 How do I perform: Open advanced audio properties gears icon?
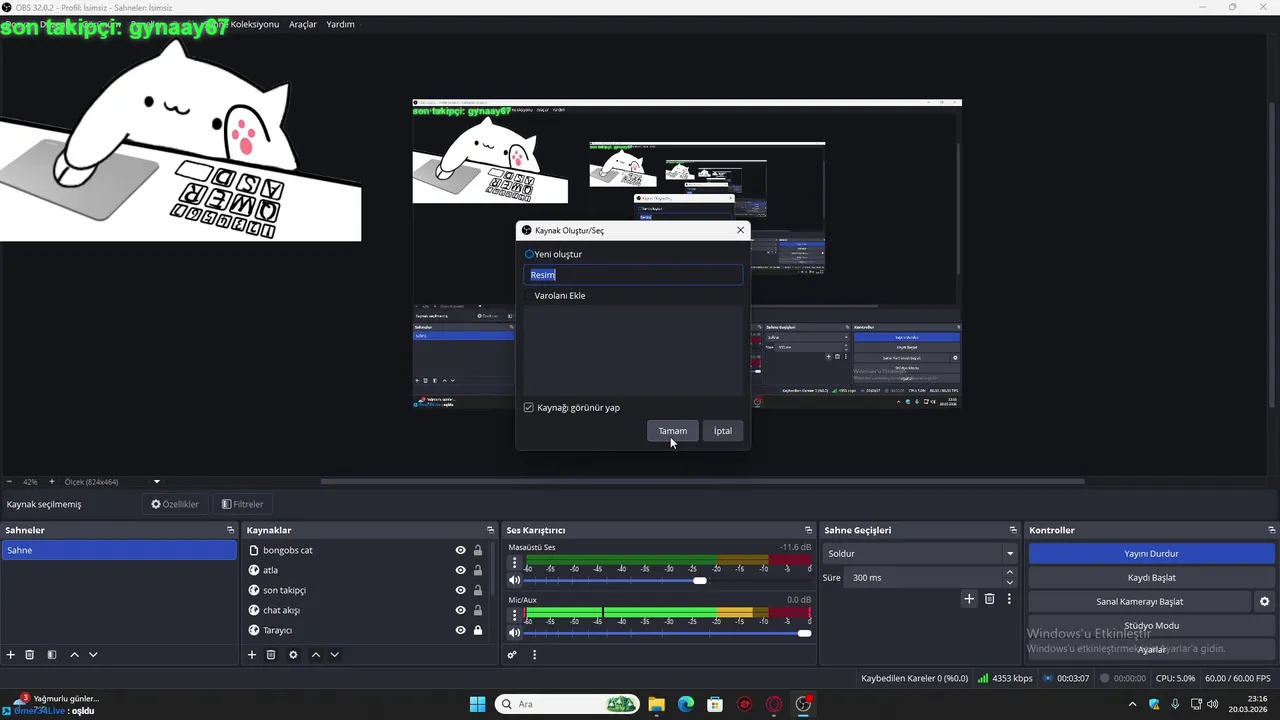pos(512,655)
